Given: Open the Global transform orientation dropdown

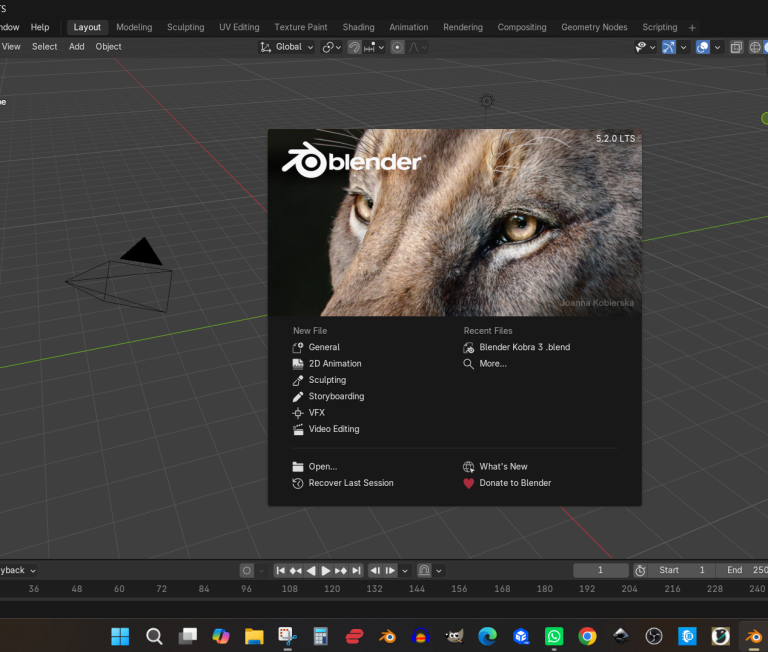Looking at the screenshot, I should (287, 47).
